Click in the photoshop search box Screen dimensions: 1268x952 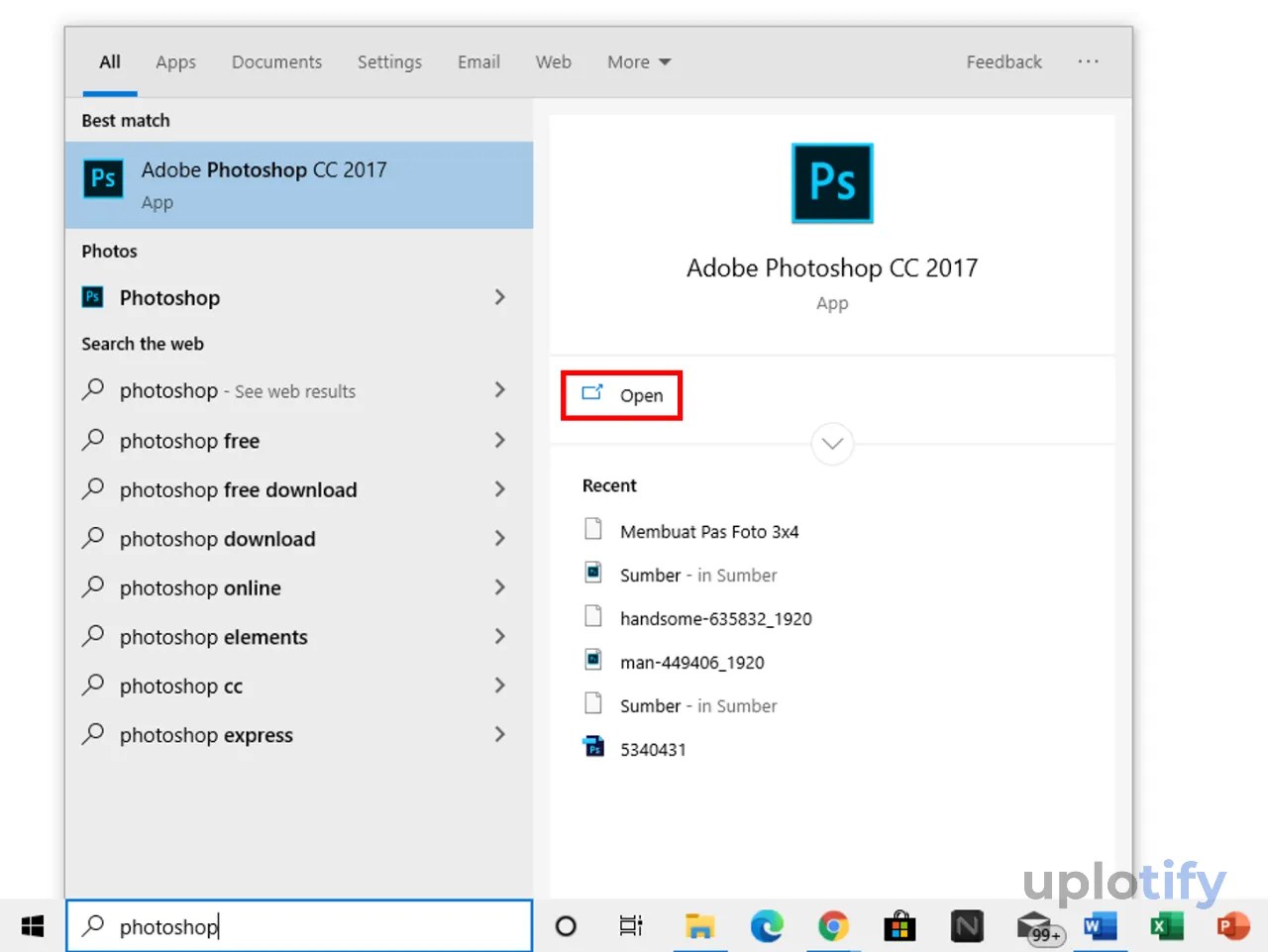tap(299, 926)
